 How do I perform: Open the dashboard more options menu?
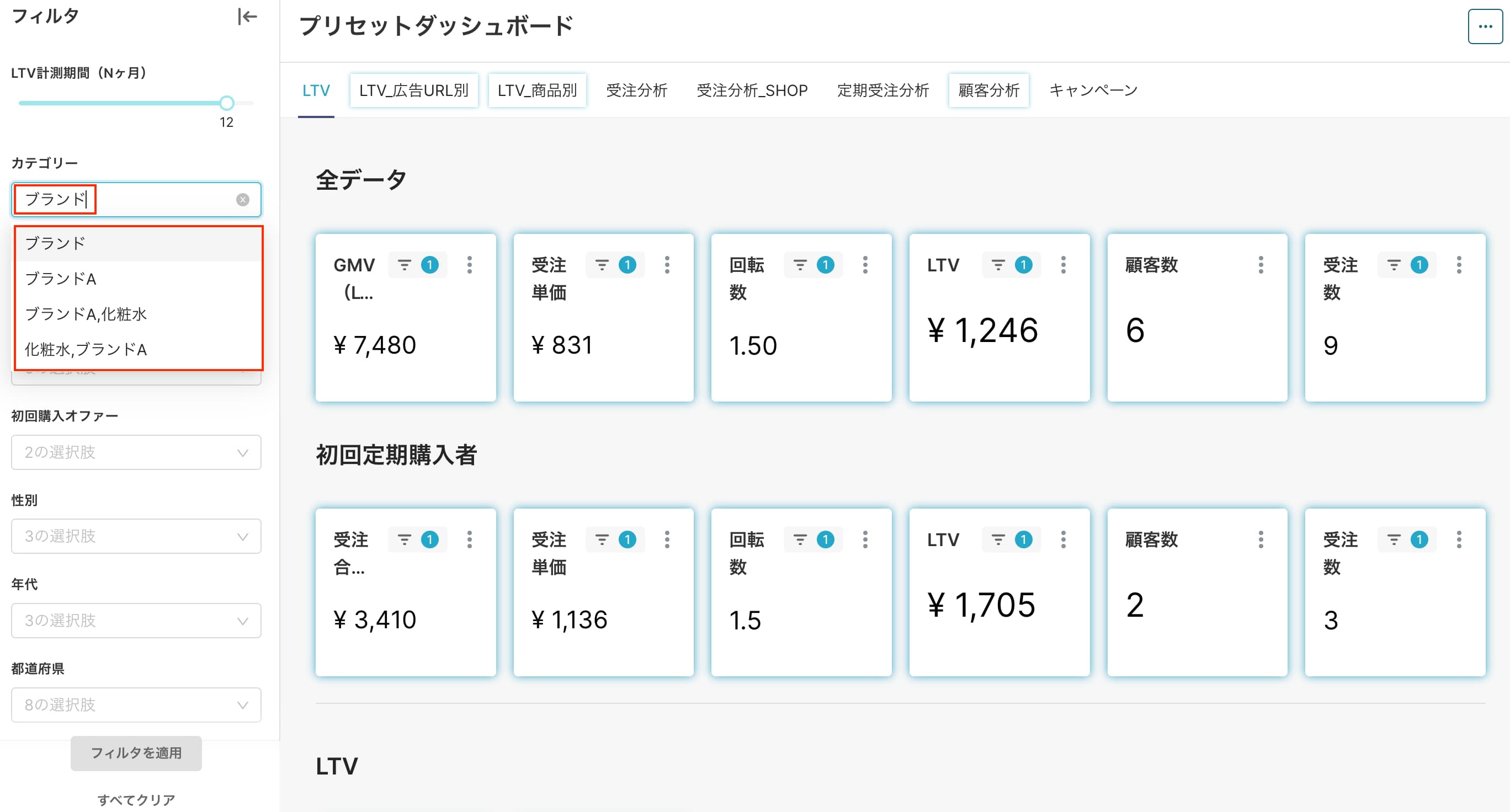[x=1485, y=26]
